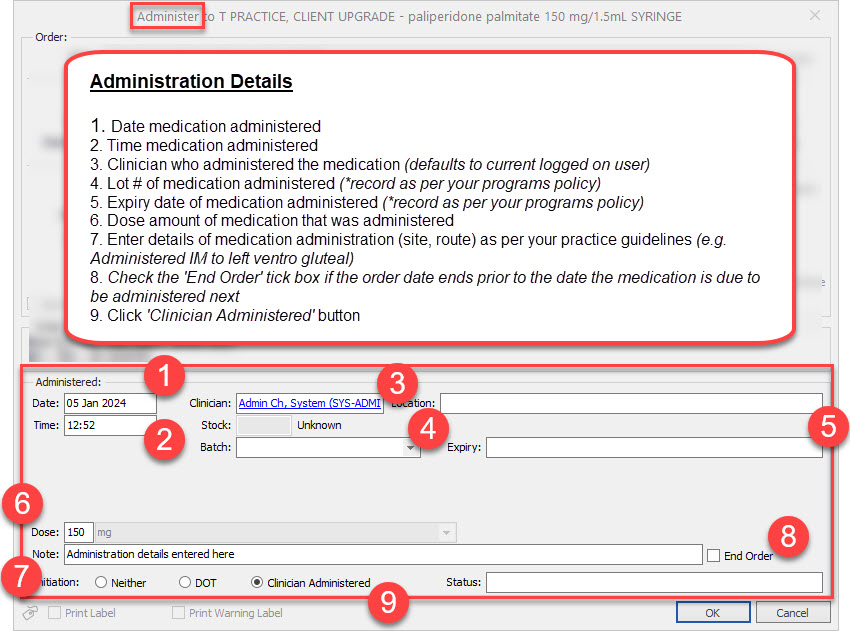Image resolution: width=850 pixels, height=631 pixels.
Task: Tick the End Order checkbox
Action: pos(713,556)
